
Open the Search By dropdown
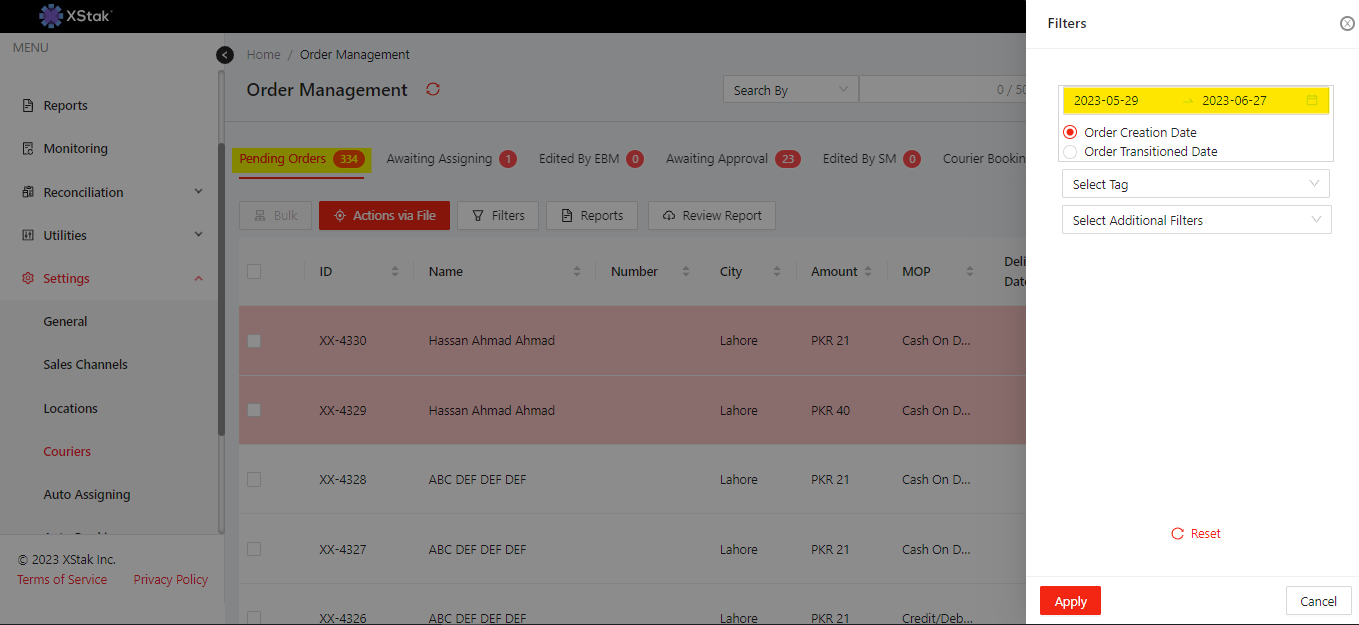pos(790,90)
